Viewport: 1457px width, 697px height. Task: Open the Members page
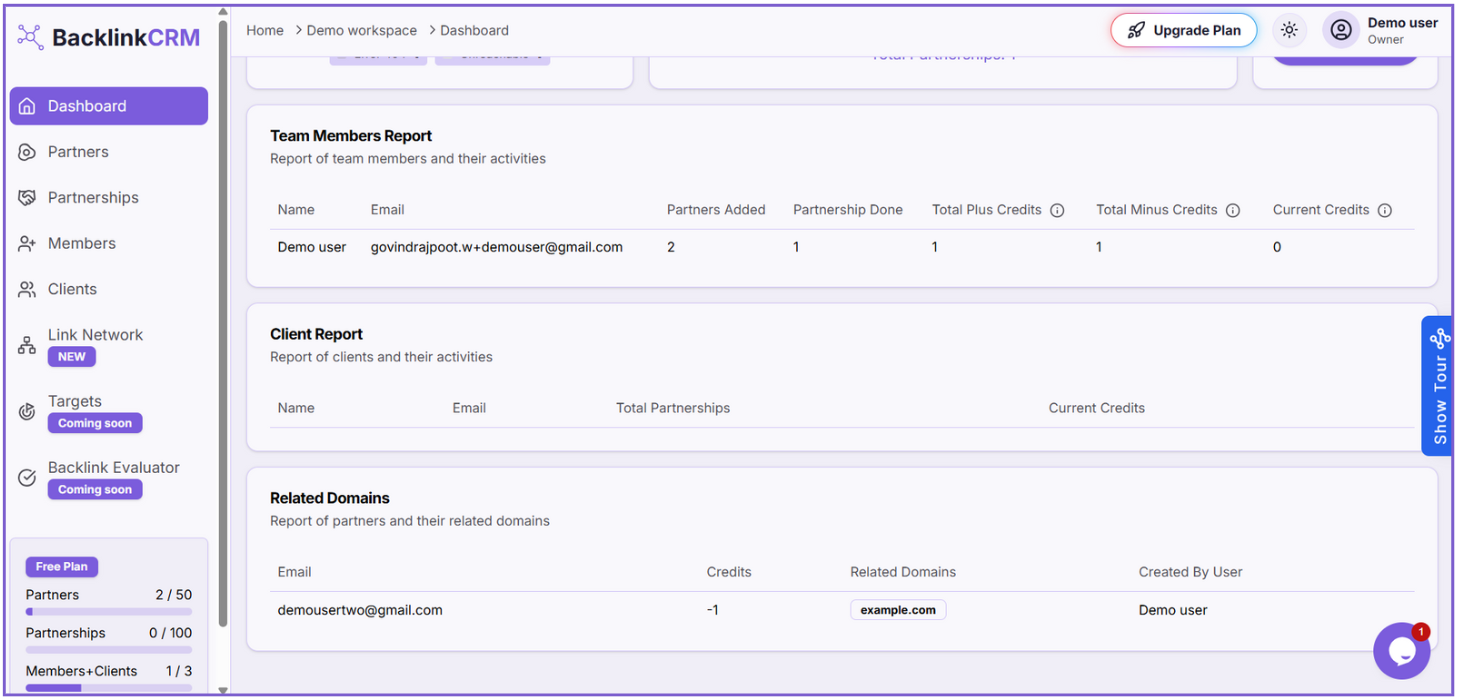(x=82, y=244)
